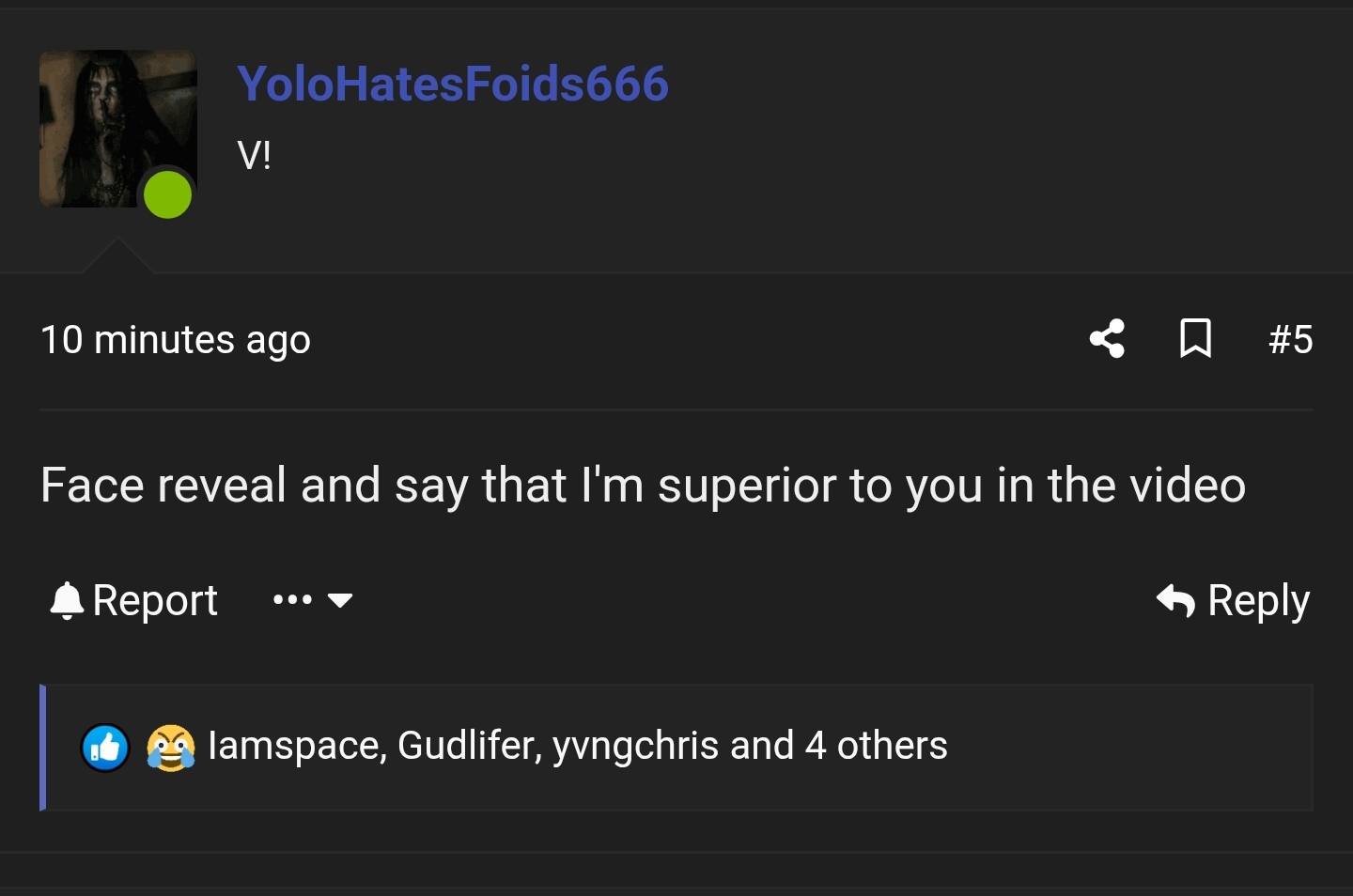Open the YoloHatesFoids666 user profile link

453,83
